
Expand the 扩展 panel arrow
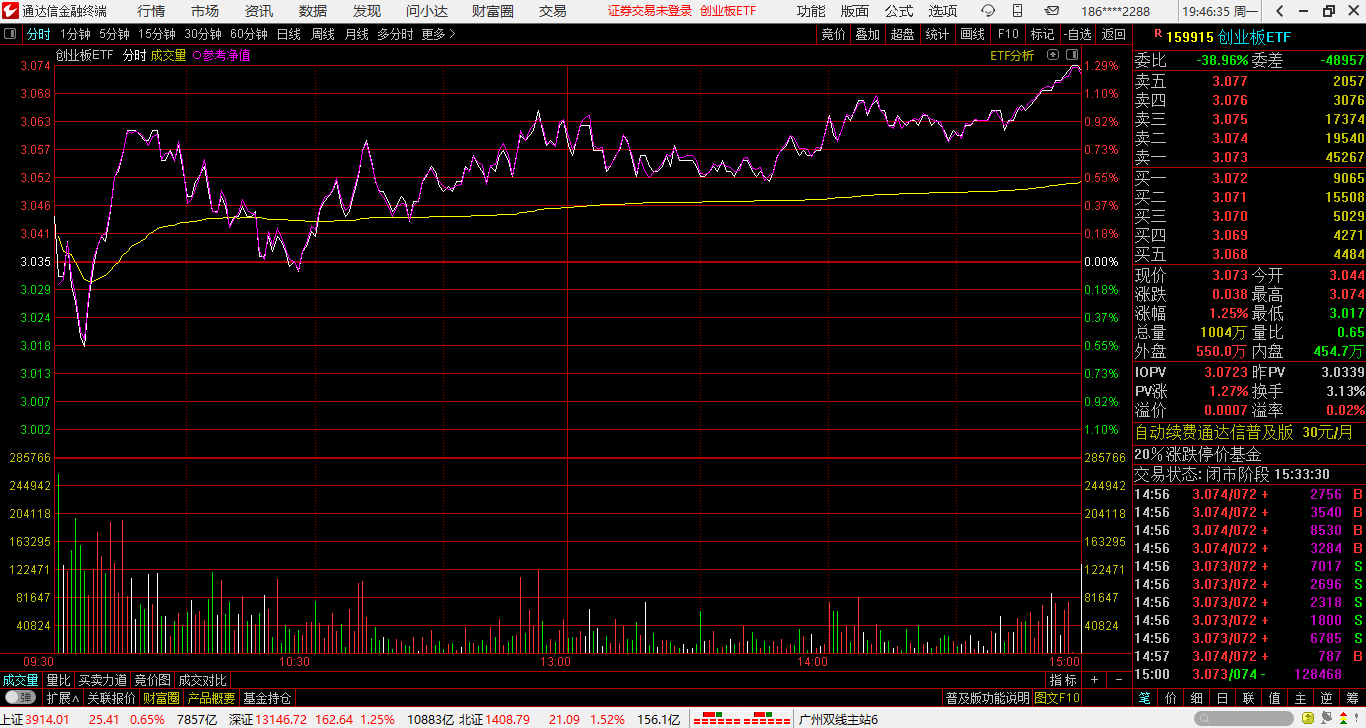pyautogui.click(x=62, y=698)
